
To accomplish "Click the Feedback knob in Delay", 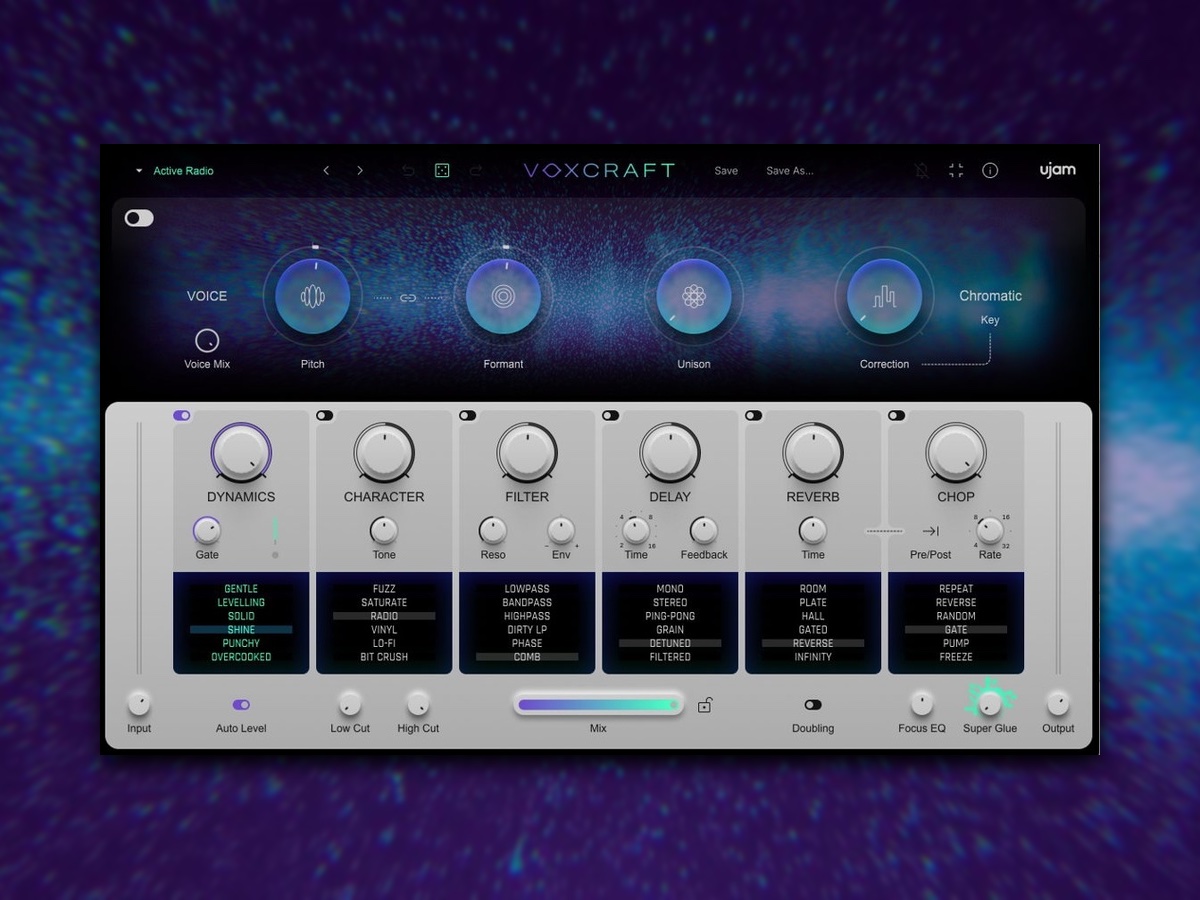I will click(704, 530).
